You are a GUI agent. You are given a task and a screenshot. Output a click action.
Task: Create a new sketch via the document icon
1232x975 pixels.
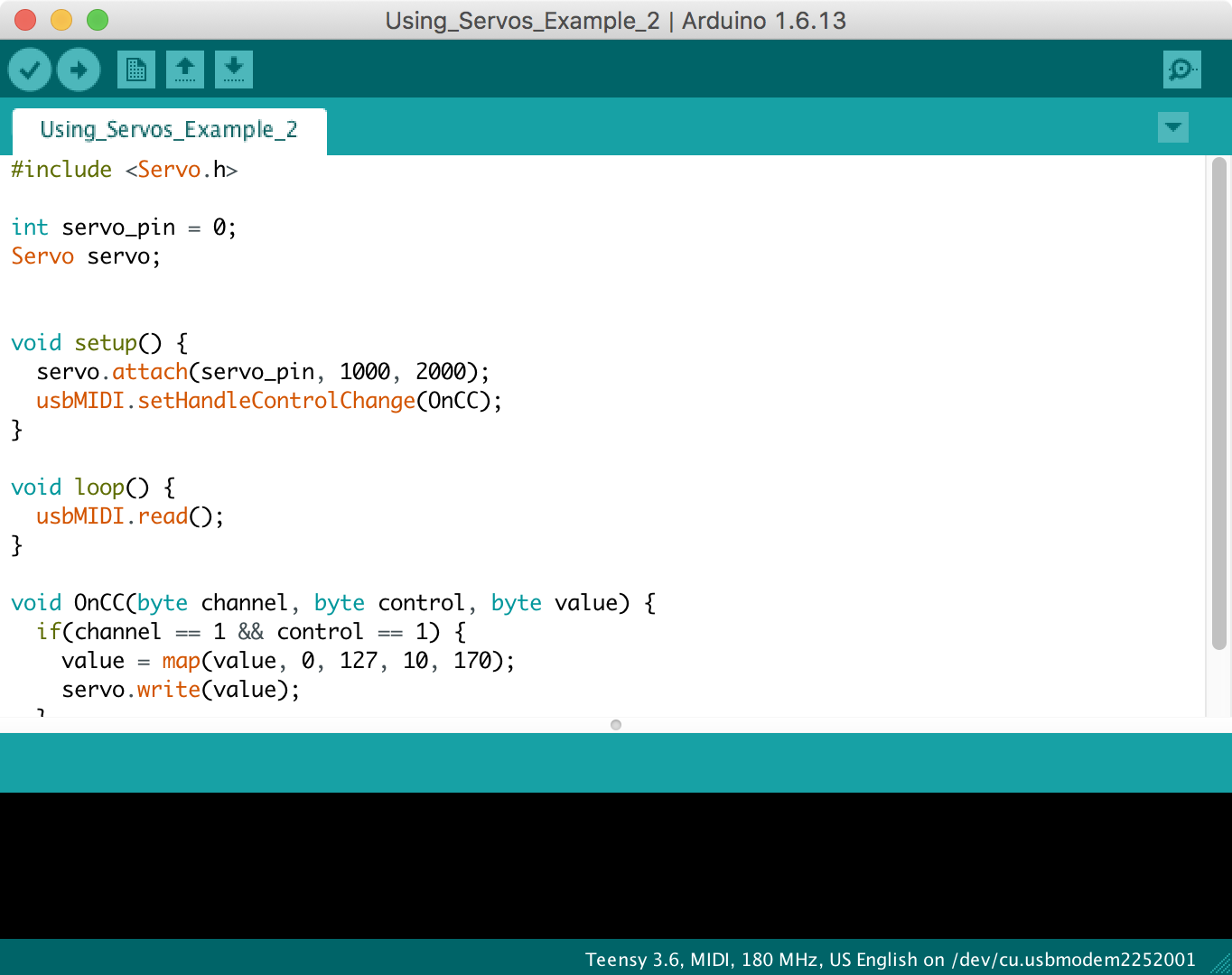point(136,69)
